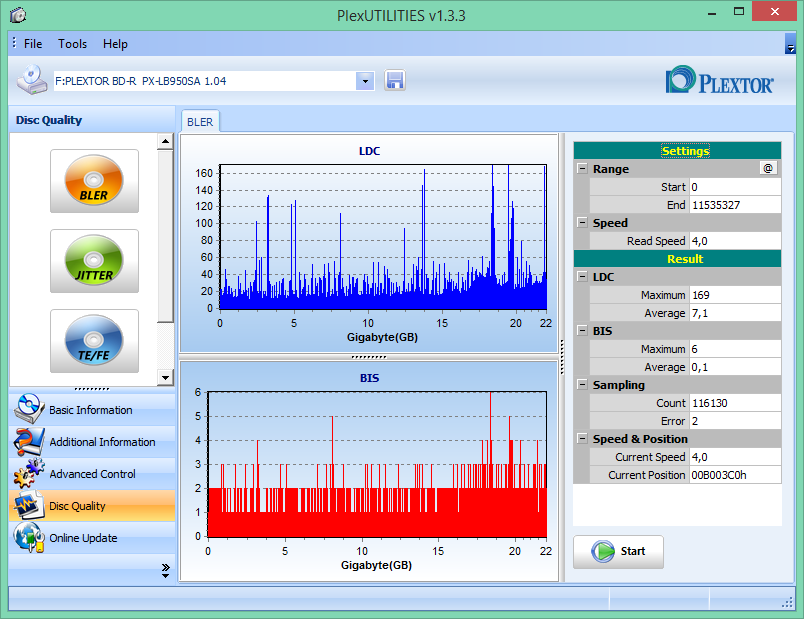Open the toolbar options dropdown at menu bar end
804x619 pixels.
pyautogui.click(x=790, y=45)
